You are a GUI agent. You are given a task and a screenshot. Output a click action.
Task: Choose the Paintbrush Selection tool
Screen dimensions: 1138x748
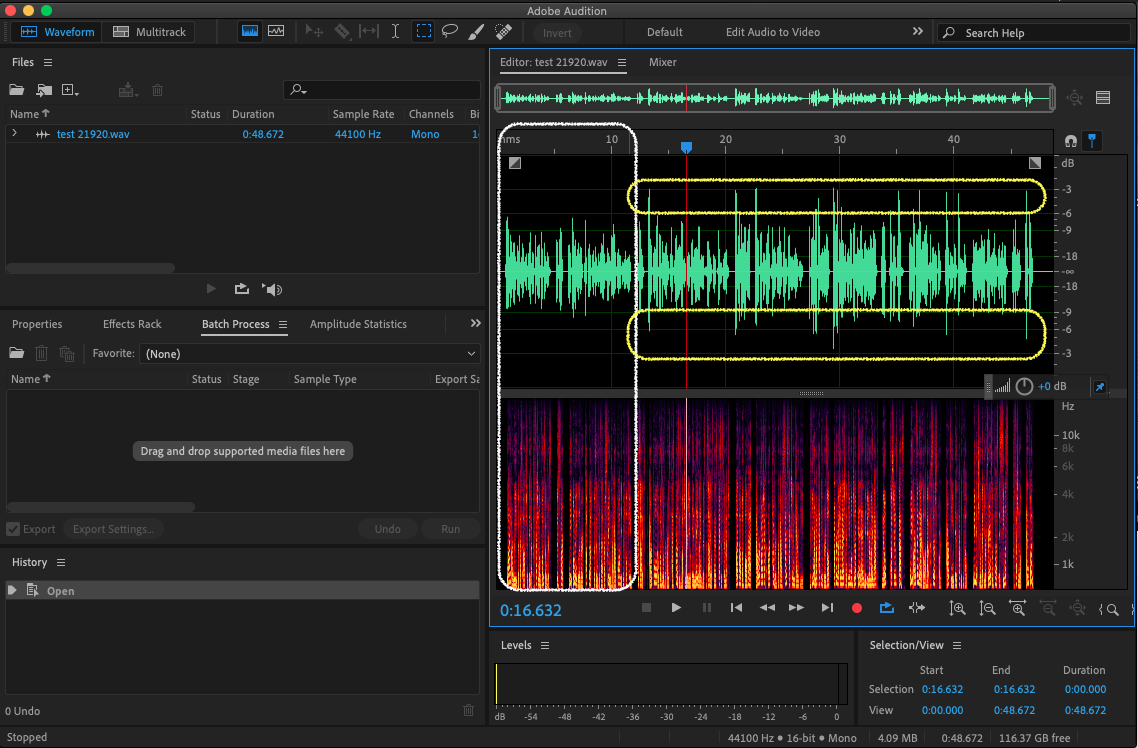(477, 32)
